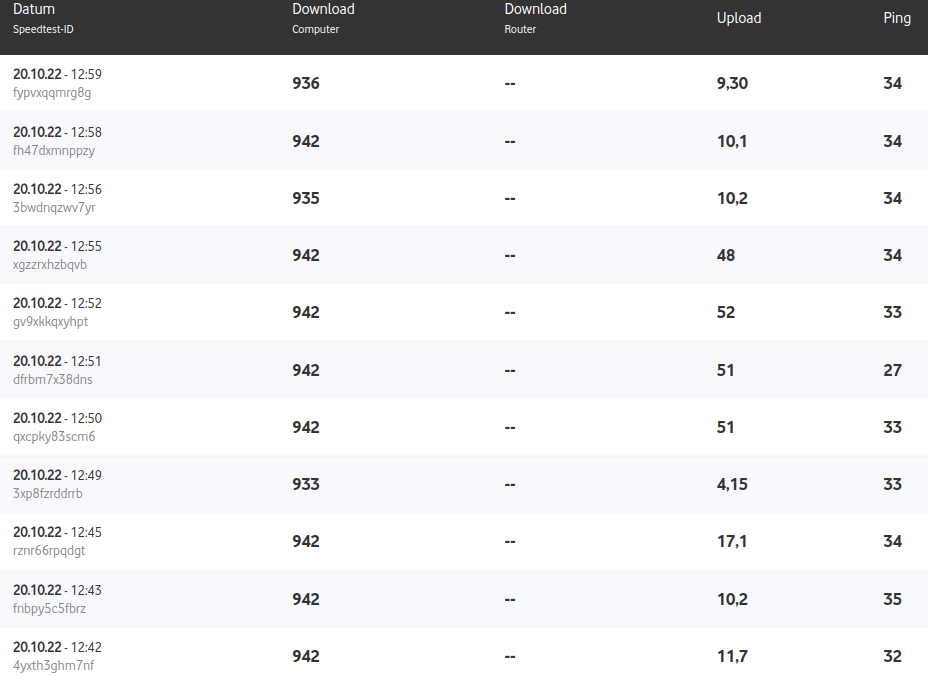Image resolution: width=928 pixels, height=677 pixels.
Task: Open speedtest ID fypvxqqmrg8g
Action: (x=52, y=93)
